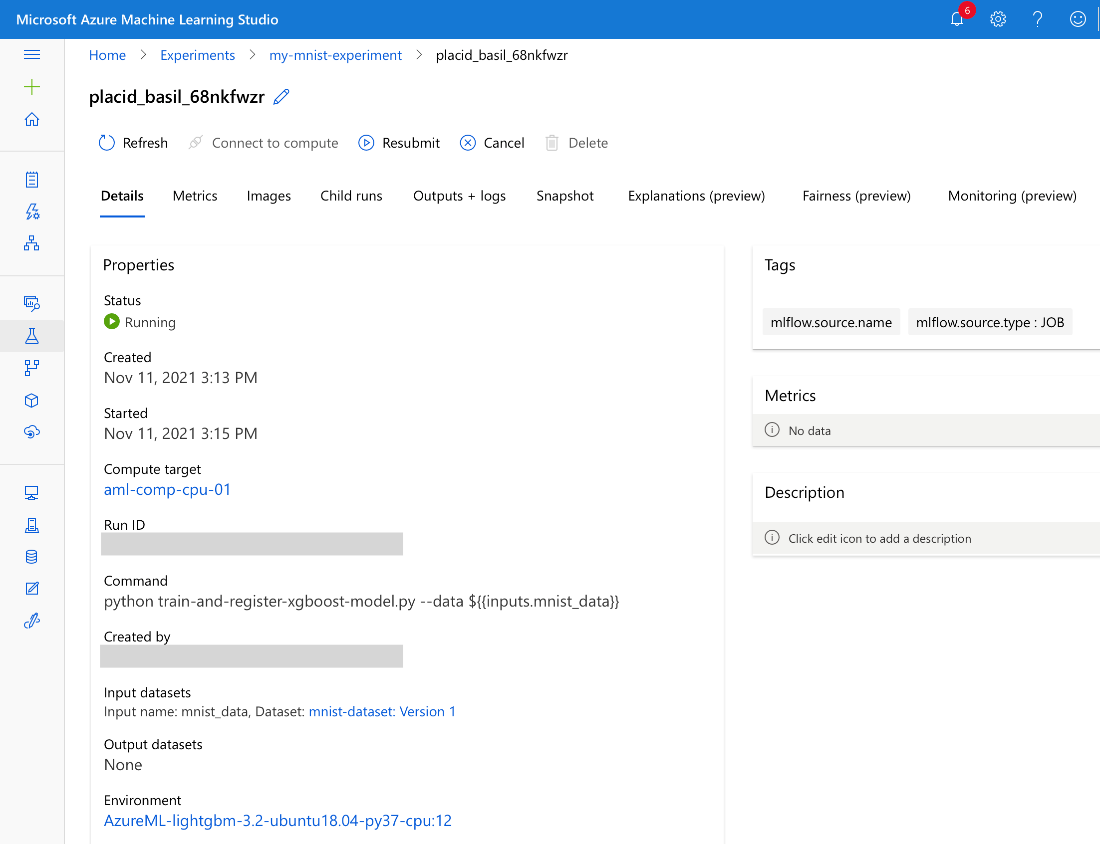Open the Snapshot tab

click(x=565, y=196)
